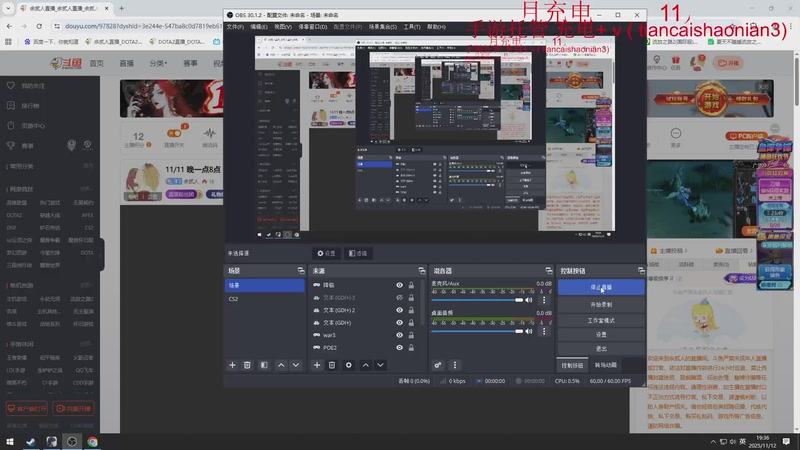Hide the POE2 source
This screenshot has height=450, width=800.
pyautogui.click(x=399, y=347)
